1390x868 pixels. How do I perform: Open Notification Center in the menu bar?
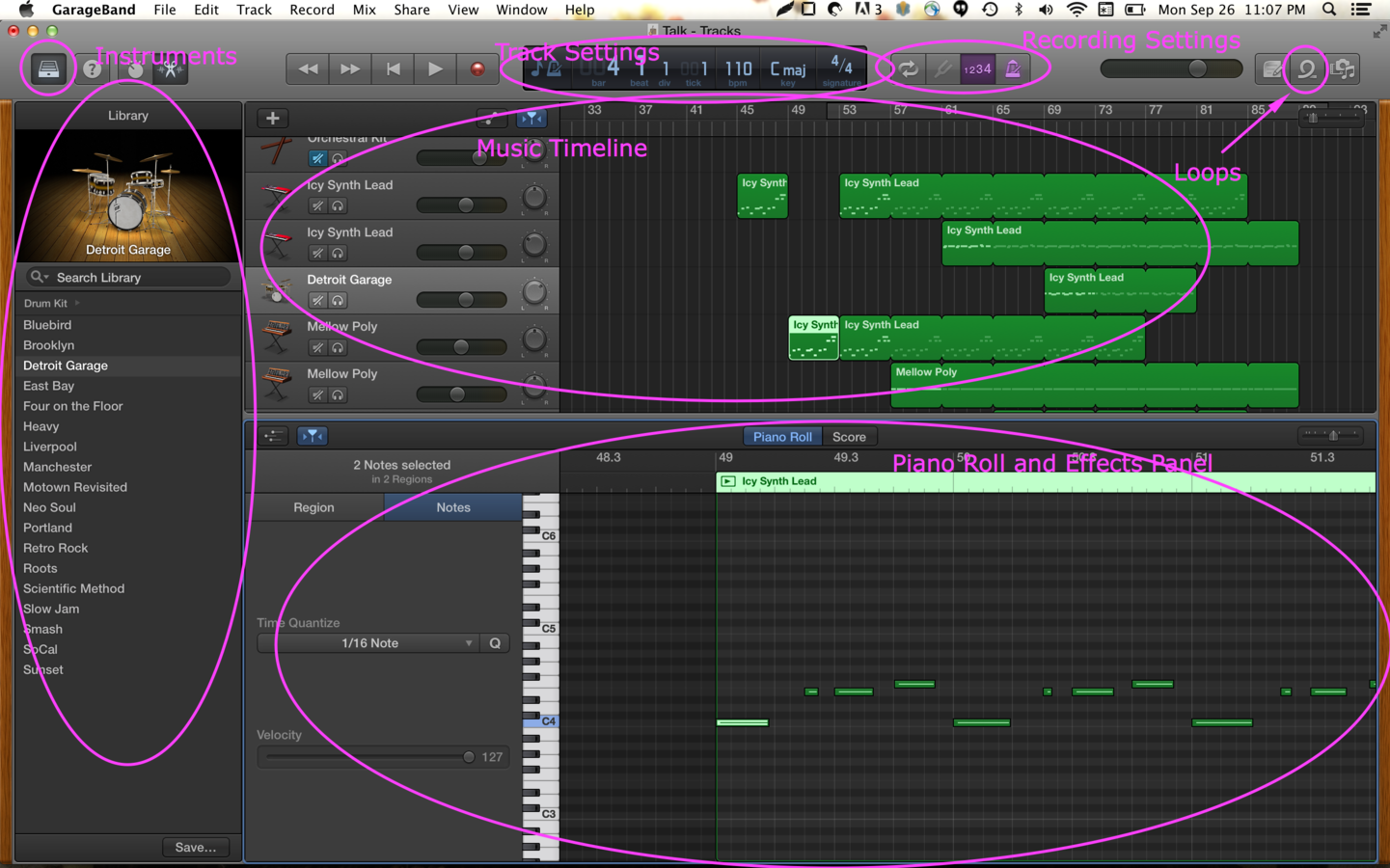(1361, 10)
